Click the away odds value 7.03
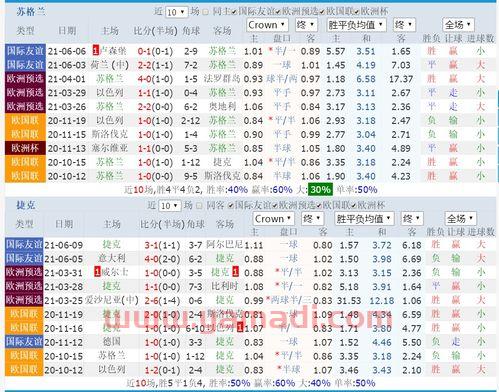 pos(401,65)
